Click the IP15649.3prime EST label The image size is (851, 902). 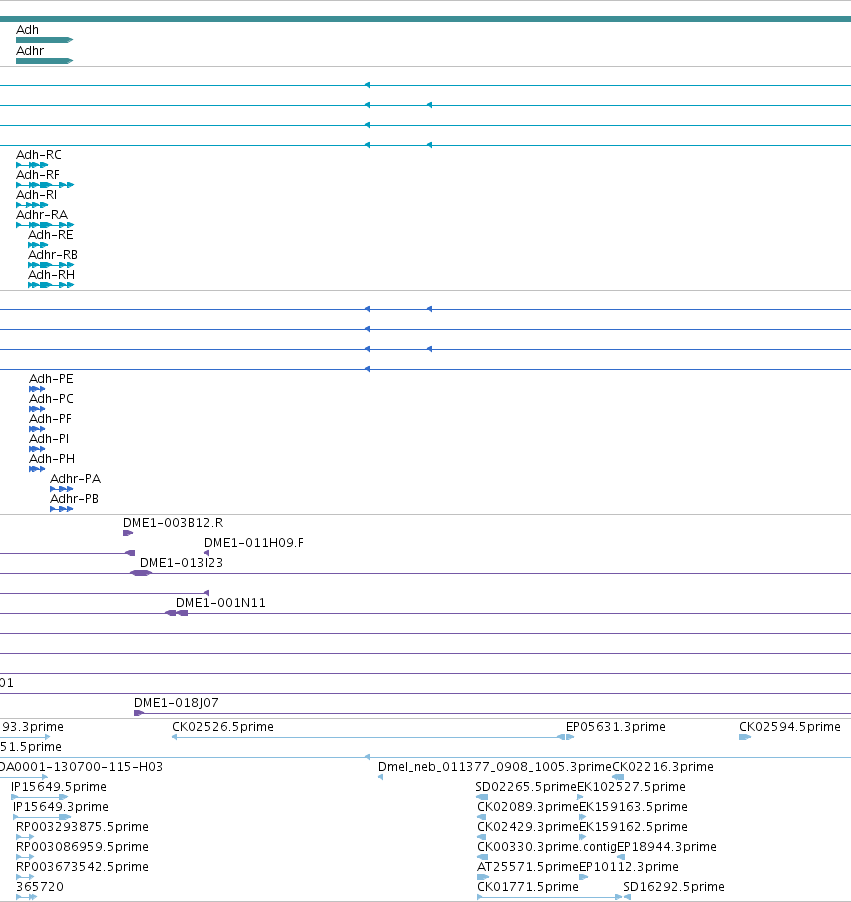coord(61,807)
